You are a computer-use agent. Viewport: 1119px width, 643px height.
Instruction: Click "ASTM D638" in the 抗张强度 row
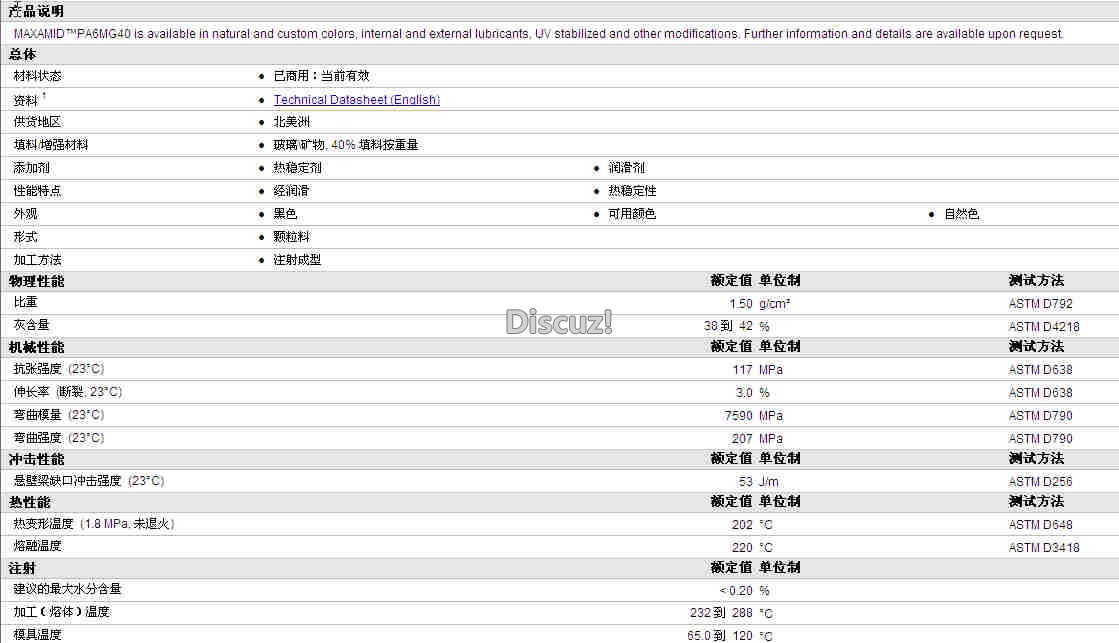click(1040, 370)
